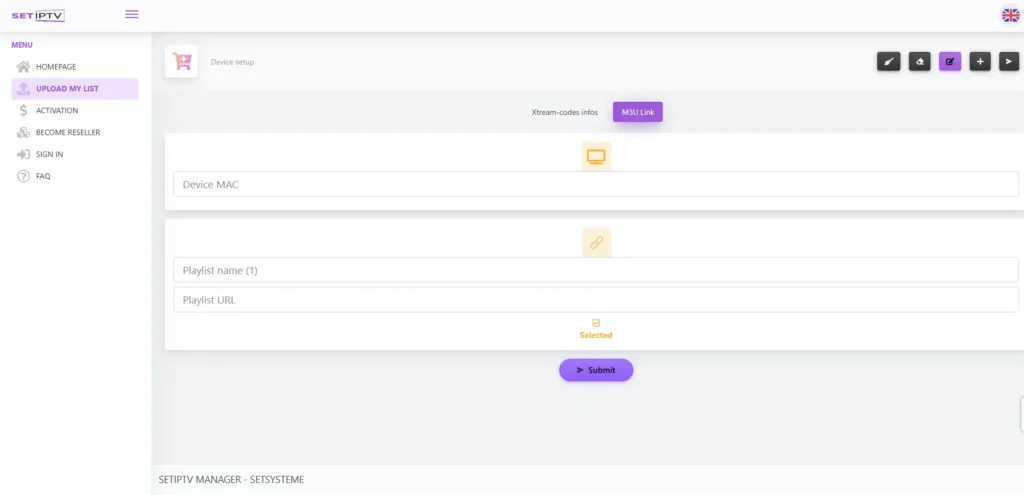The height and width of the screenshot is (495, 1024).
Task: Toggle the Selected checkbox
Action: coord(596,323)
